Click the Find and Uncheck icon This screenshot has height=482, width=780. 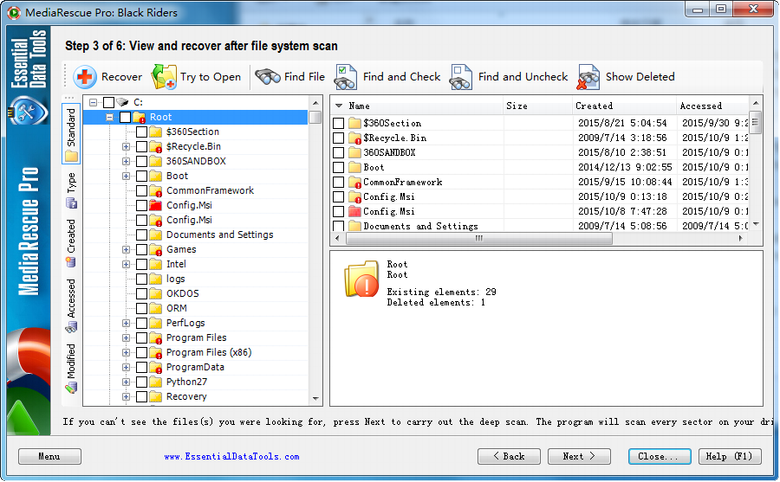coord(461,77)
